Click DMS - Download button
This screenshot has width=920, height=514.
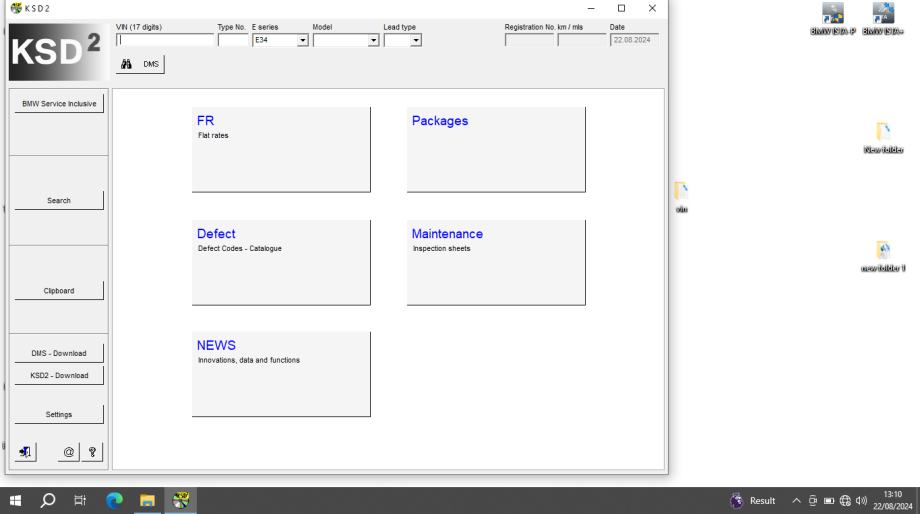pyautogui.click(x=59, y=353)
